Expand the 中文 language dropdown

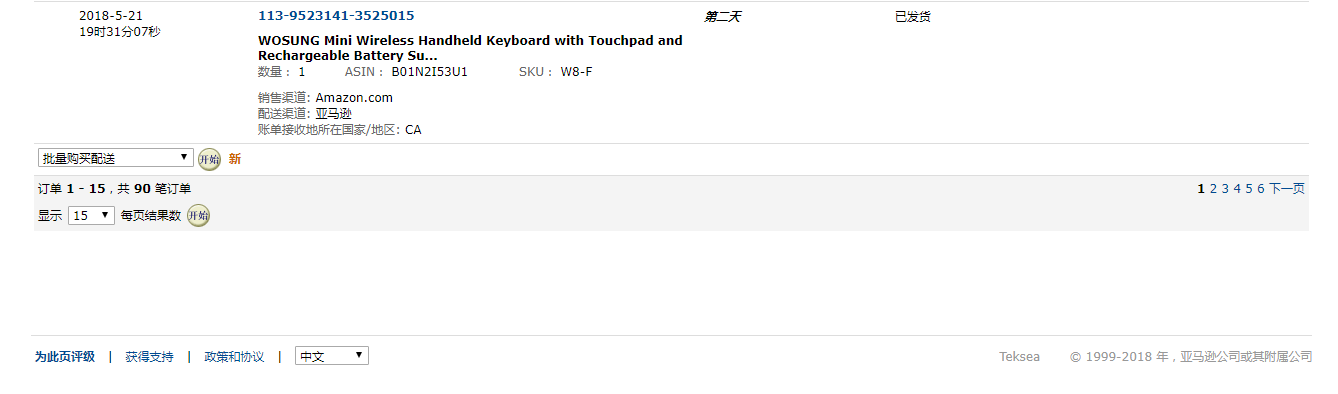[x=332, y=356]
